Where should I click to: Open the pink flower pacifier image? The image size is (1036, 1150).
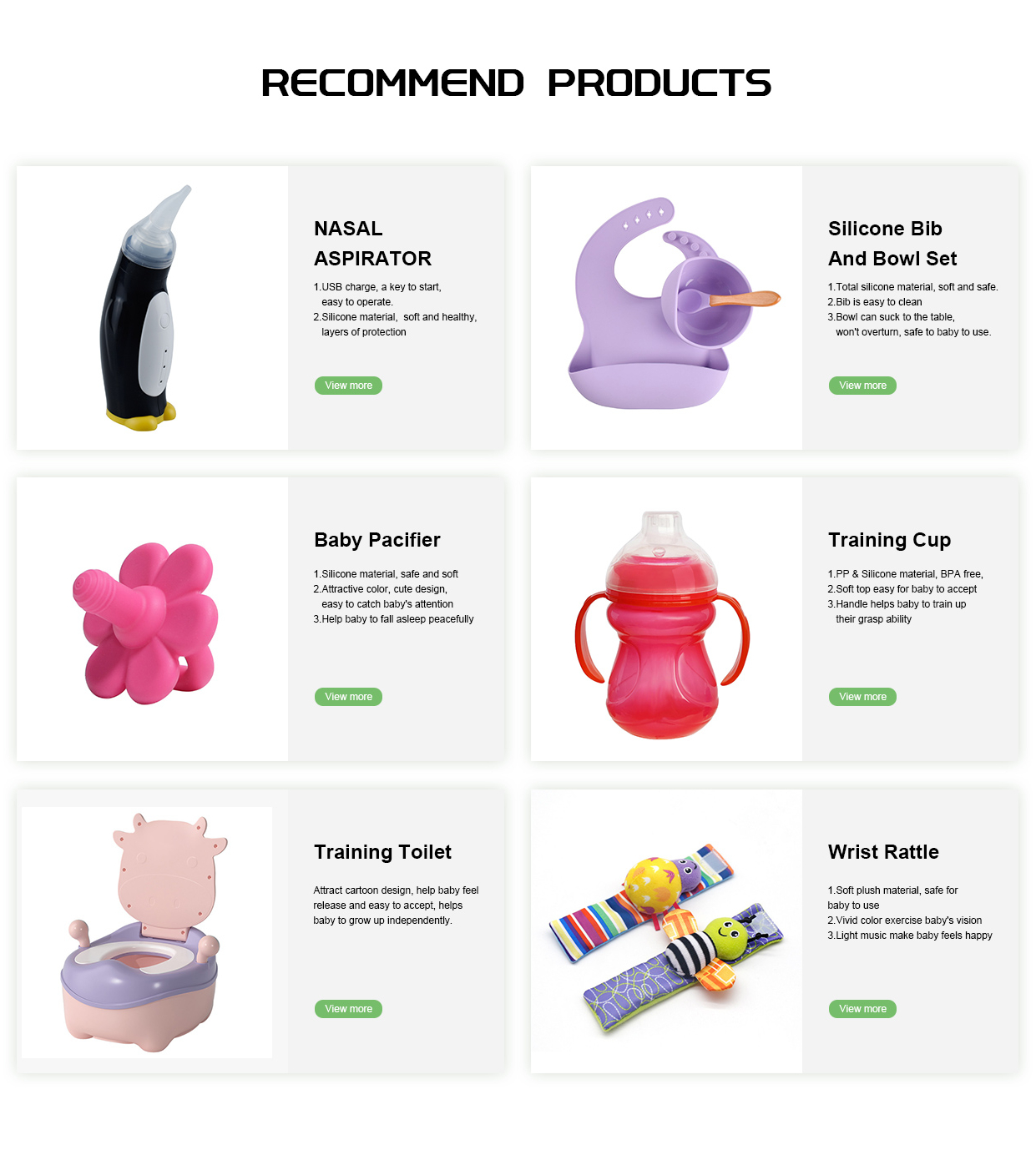(152, 619)
